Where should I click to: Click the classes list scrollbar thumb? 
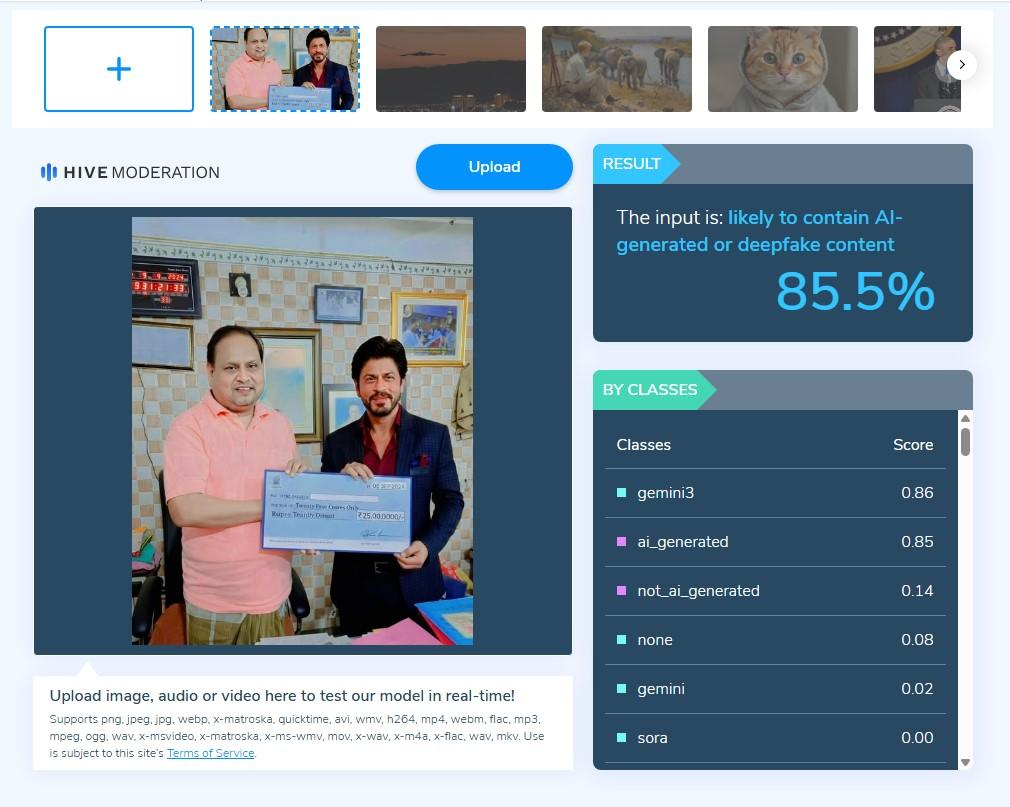(x=965, y=441)
